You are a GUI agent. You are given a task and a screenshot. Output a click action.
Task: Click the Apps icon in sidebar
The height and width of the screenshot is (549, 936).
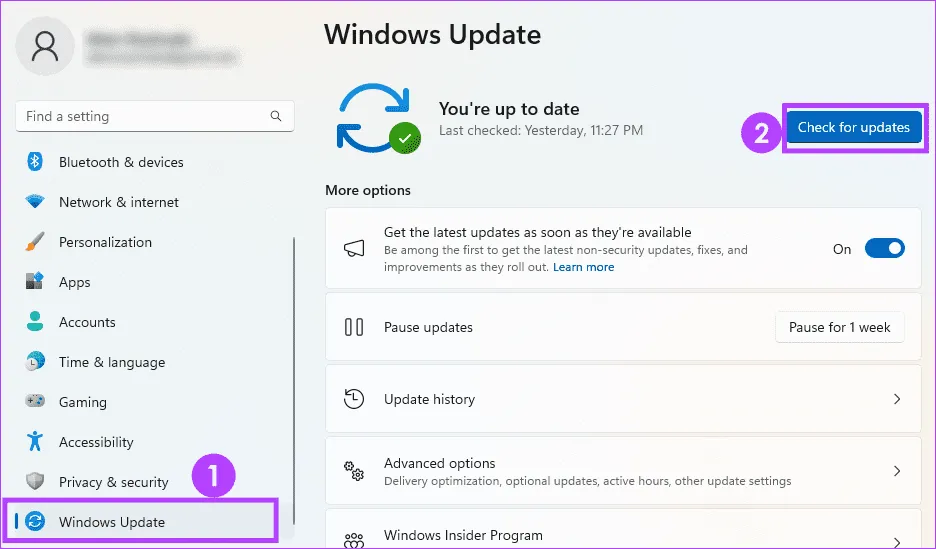tap(35, 282)
